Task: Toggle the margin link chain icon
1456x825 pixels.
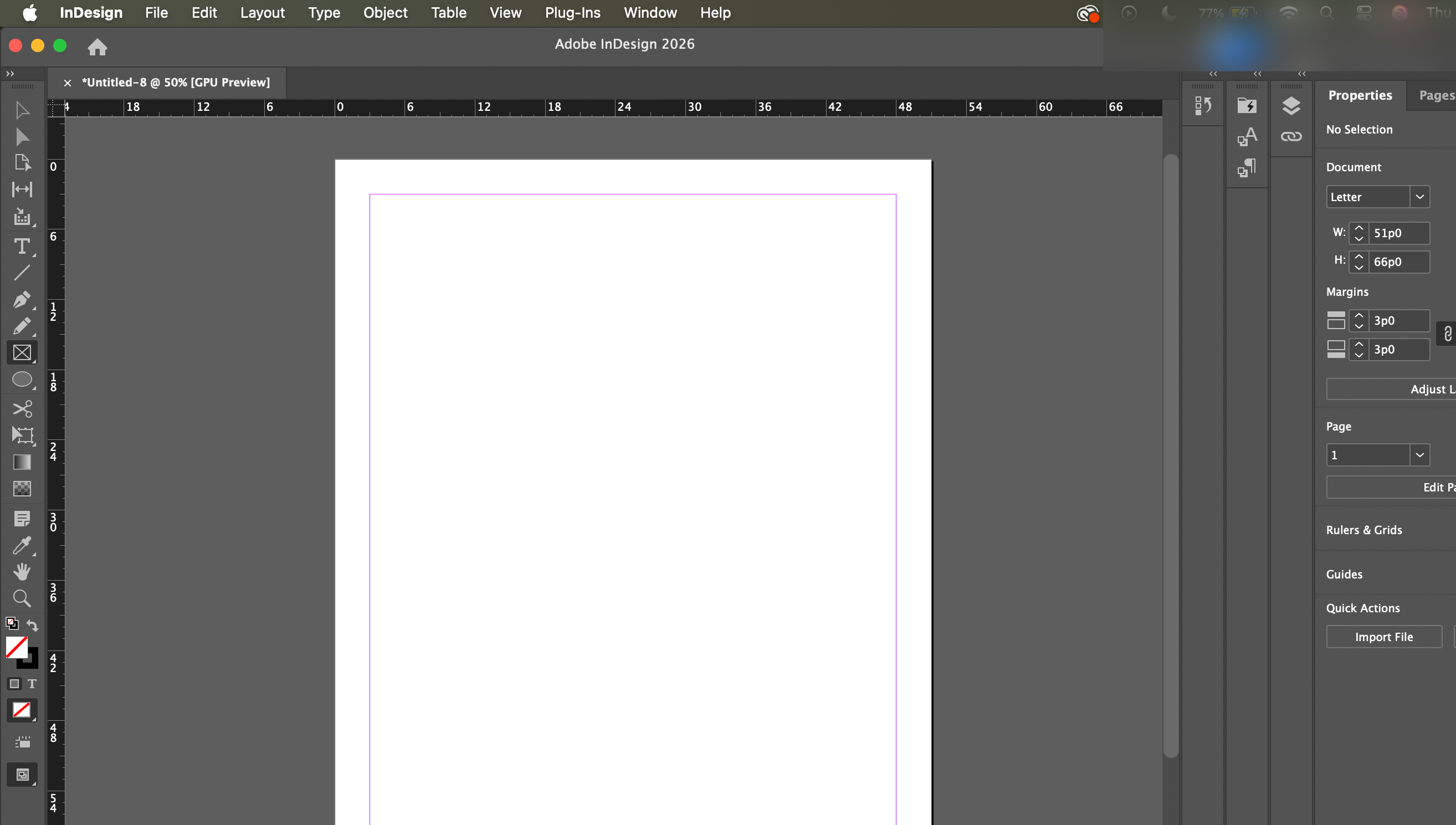Action: [1448, 334]
